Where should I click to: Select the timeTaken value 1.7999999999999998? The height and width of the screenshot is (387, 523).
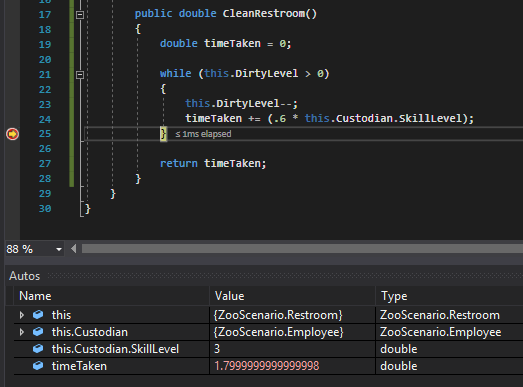(x=267, y=366)
